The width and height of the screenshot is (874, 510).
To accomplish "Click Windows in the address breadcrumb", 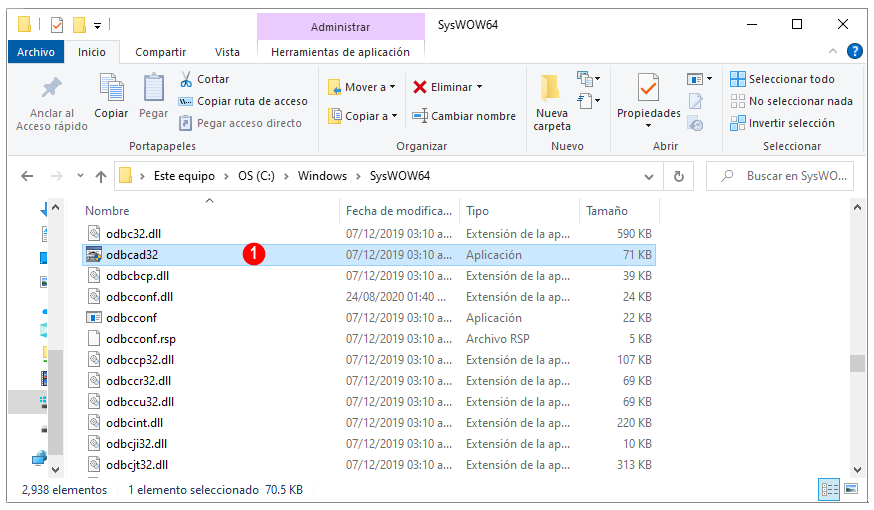I will coord(322,176).
